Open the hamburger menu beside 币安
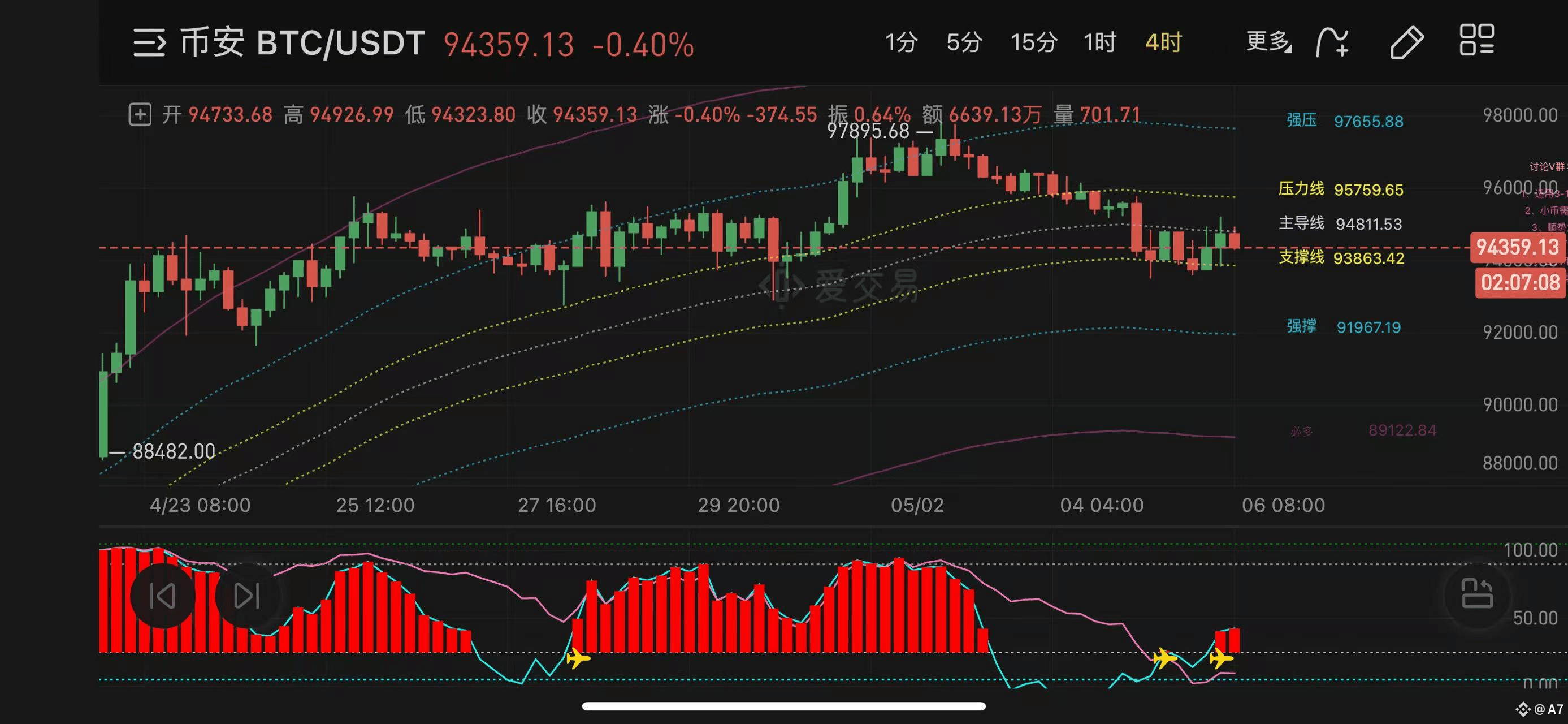 coord(149,42)
